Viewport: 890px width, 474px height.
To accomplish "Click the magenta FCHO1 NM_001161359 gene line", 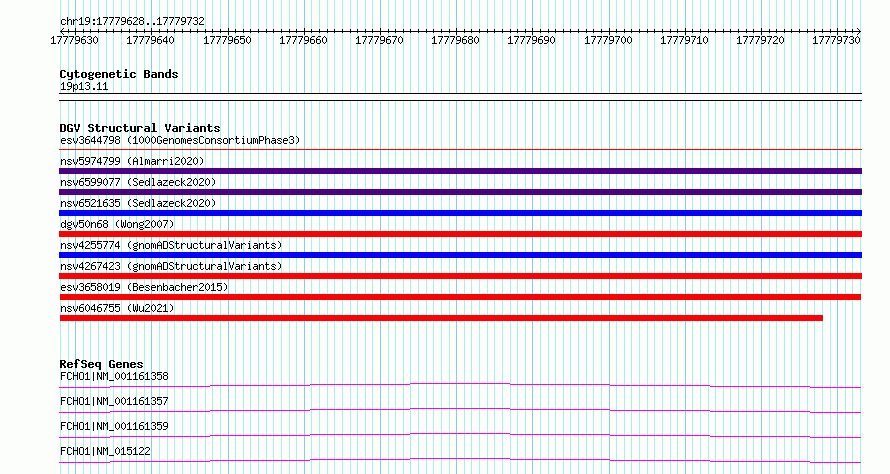I will point(460,435).
